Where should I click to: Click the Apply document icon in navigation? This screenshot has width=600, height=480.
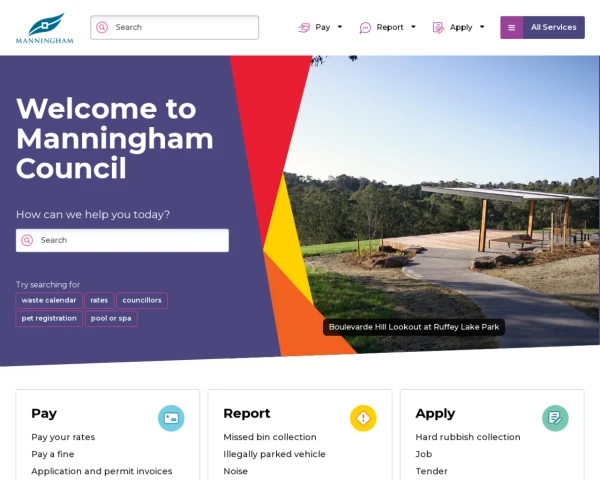438,28
